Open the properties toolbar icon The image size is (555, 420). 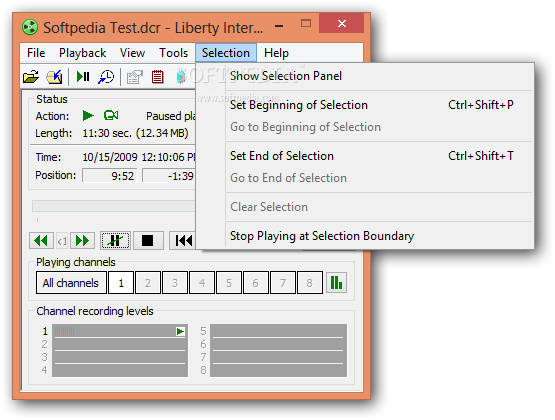tap(135, 76)
